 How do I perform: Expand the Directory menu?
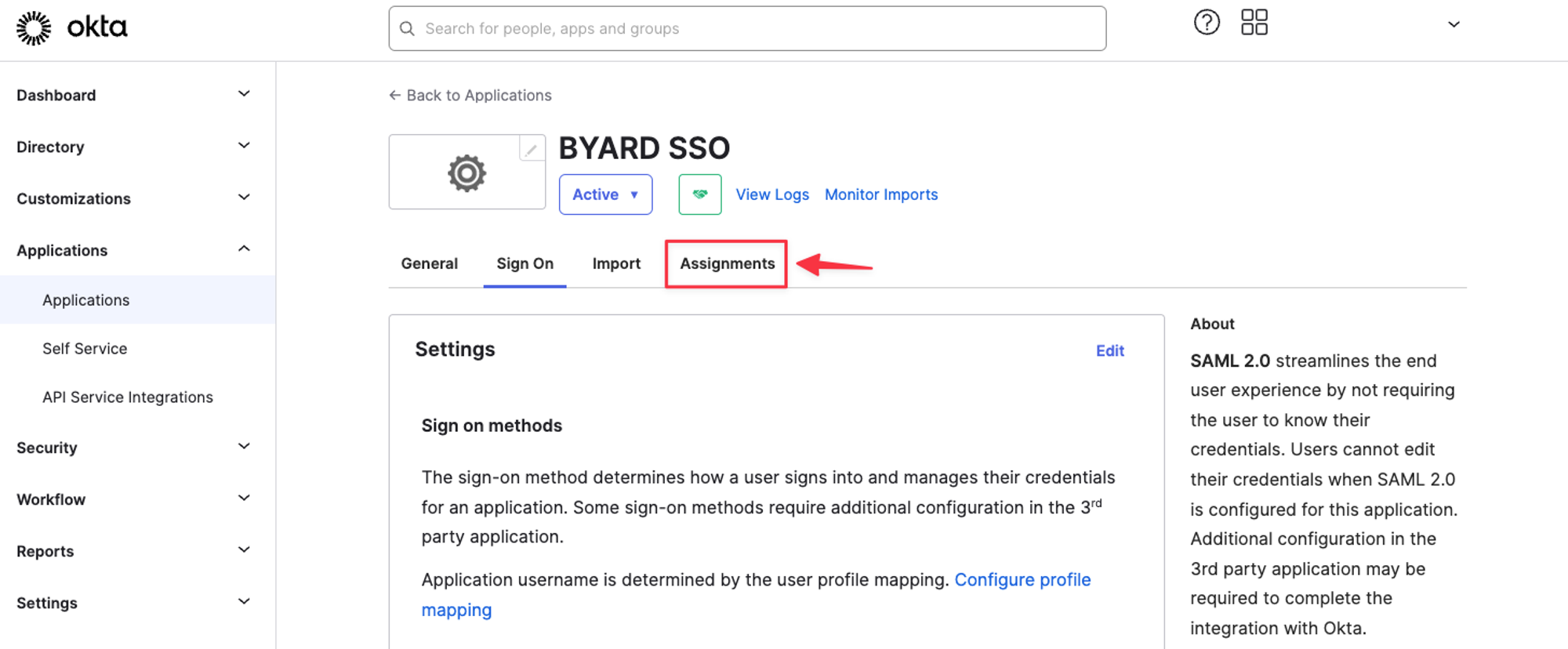click(x=138, y=147)
